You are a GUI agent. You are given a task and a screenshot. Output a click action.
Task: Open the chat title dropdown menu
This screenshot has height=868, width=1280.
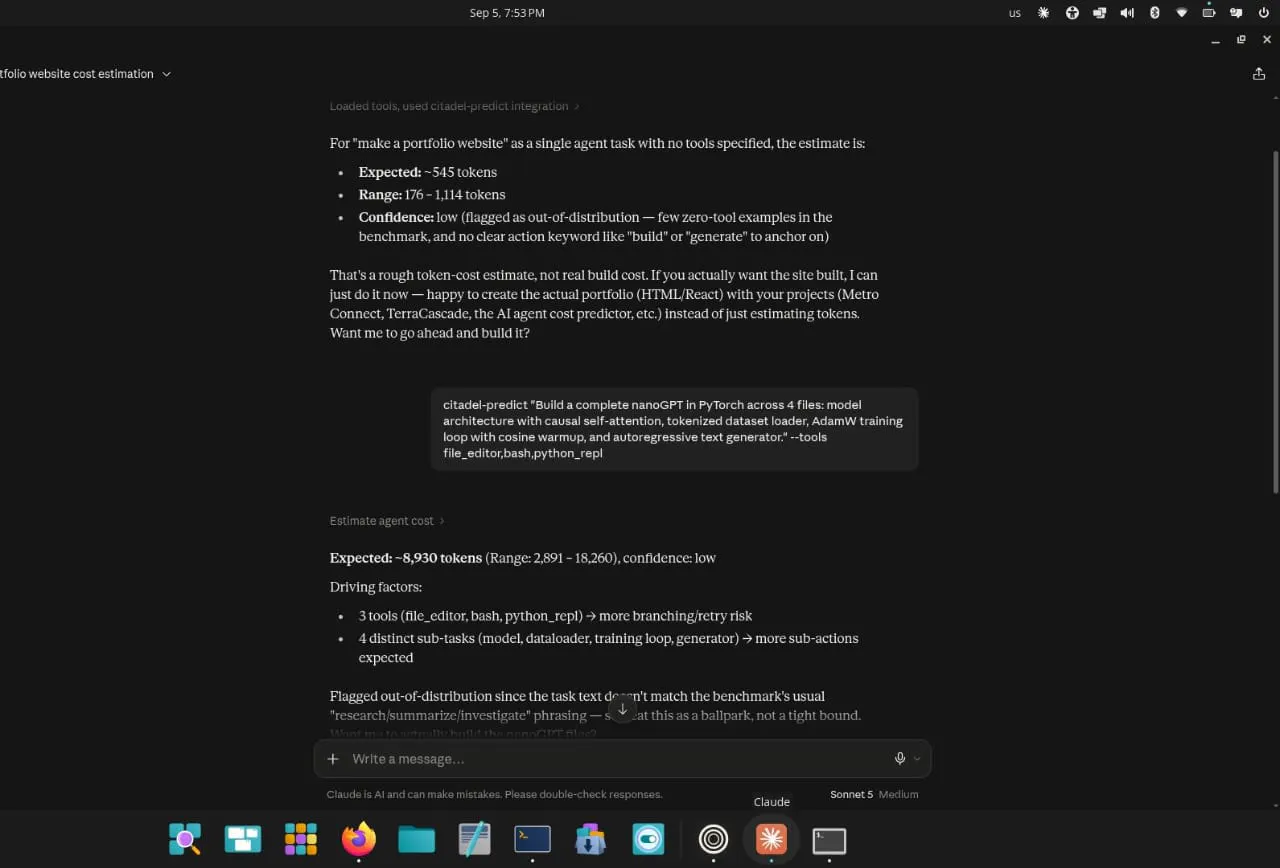pyautogui.click(x=166, y=74)
